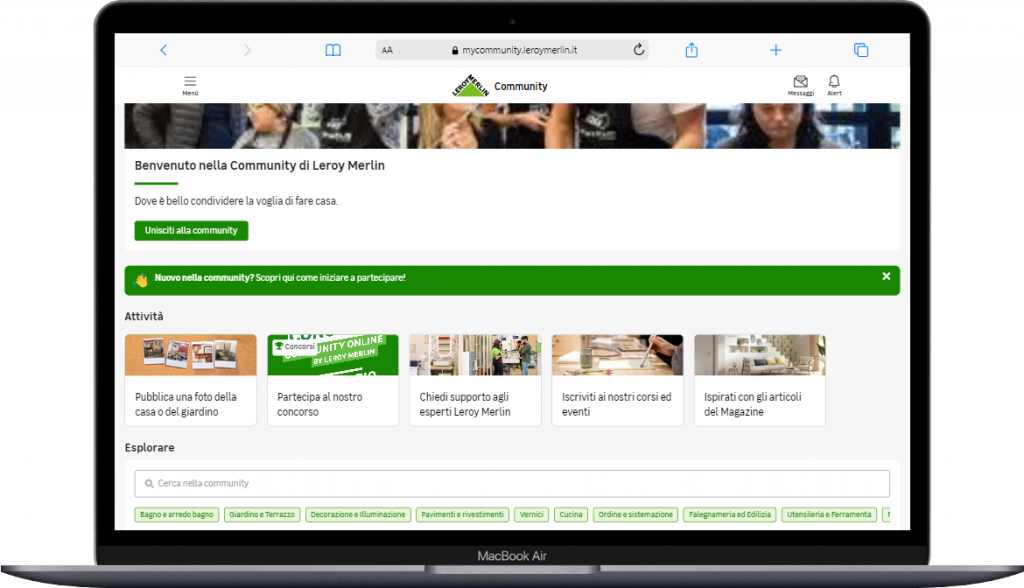Image resolution: width=1024 pixels, height=588 pixels.
Task: Open 'Partecipa al nostro concorso' card
Action: click(332, 380)
